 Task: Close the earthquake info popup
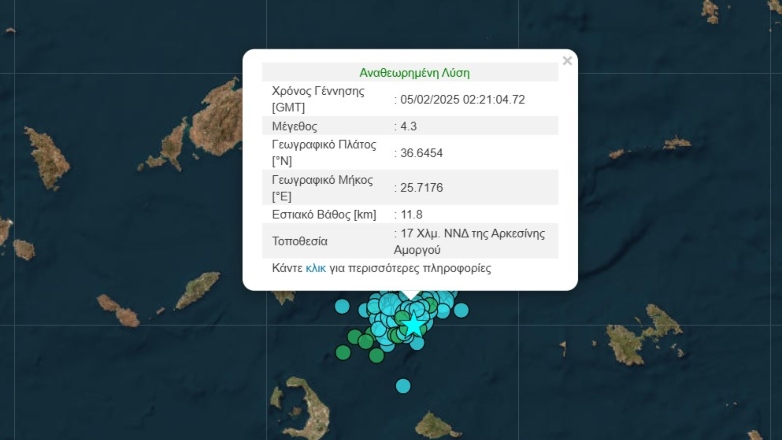coord(567,61)
